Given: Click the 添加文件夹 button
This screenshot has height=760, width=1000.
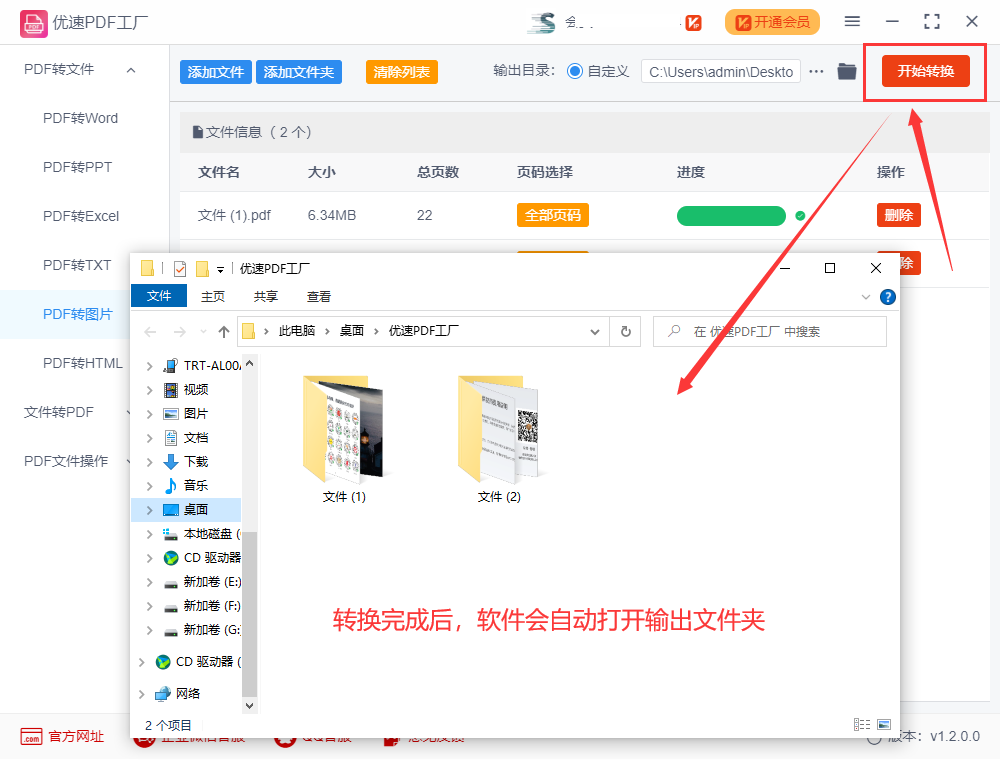Looking at the screenshot, I should (x=298, y=72).
